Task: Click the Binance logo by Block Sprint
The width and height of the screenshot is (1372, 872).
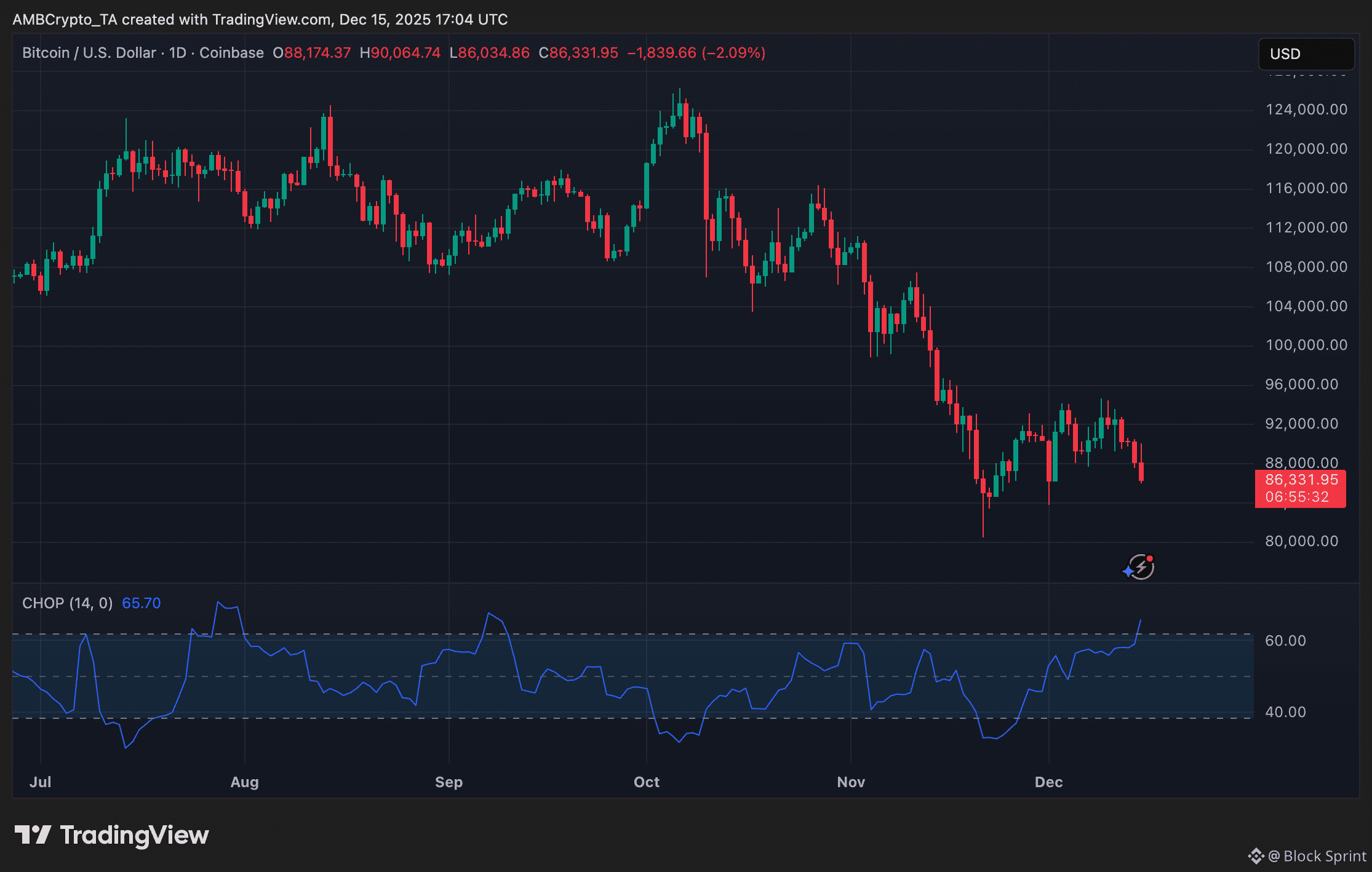Action: click(1256, 856)
